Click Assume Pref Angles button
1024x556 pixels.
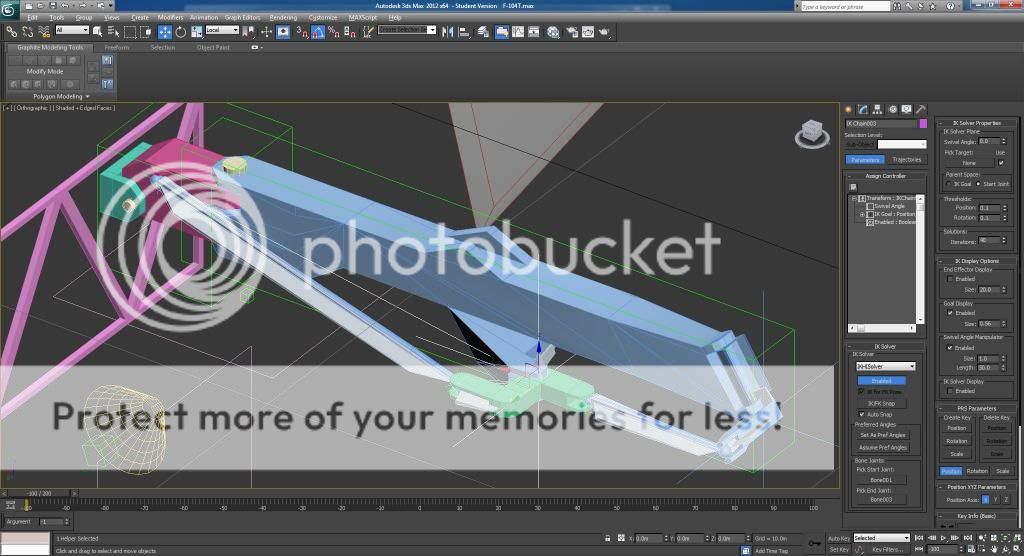click(x=882, y=448)
